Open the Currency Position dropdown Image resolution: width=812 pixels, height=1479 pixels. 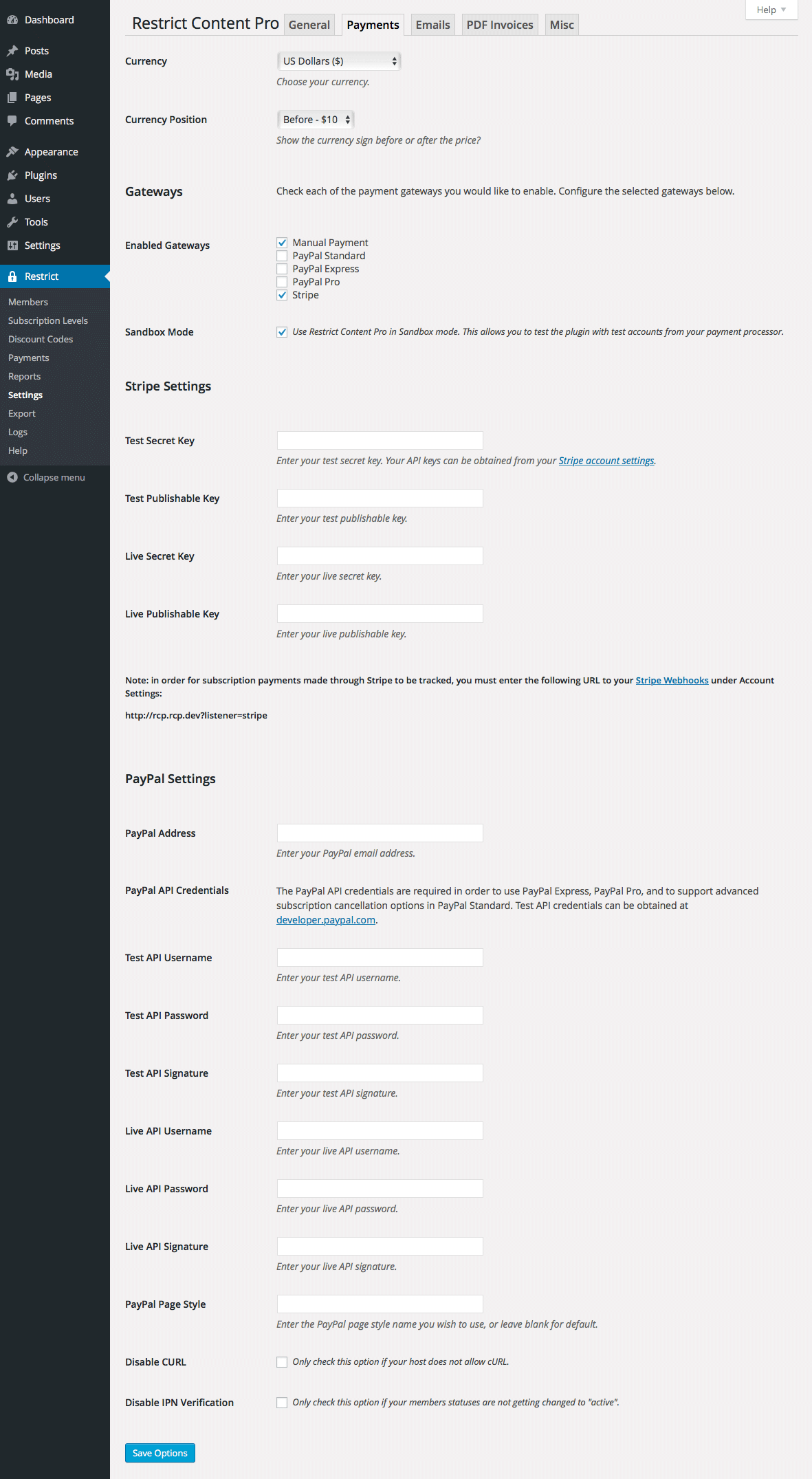tap(316, 120)
